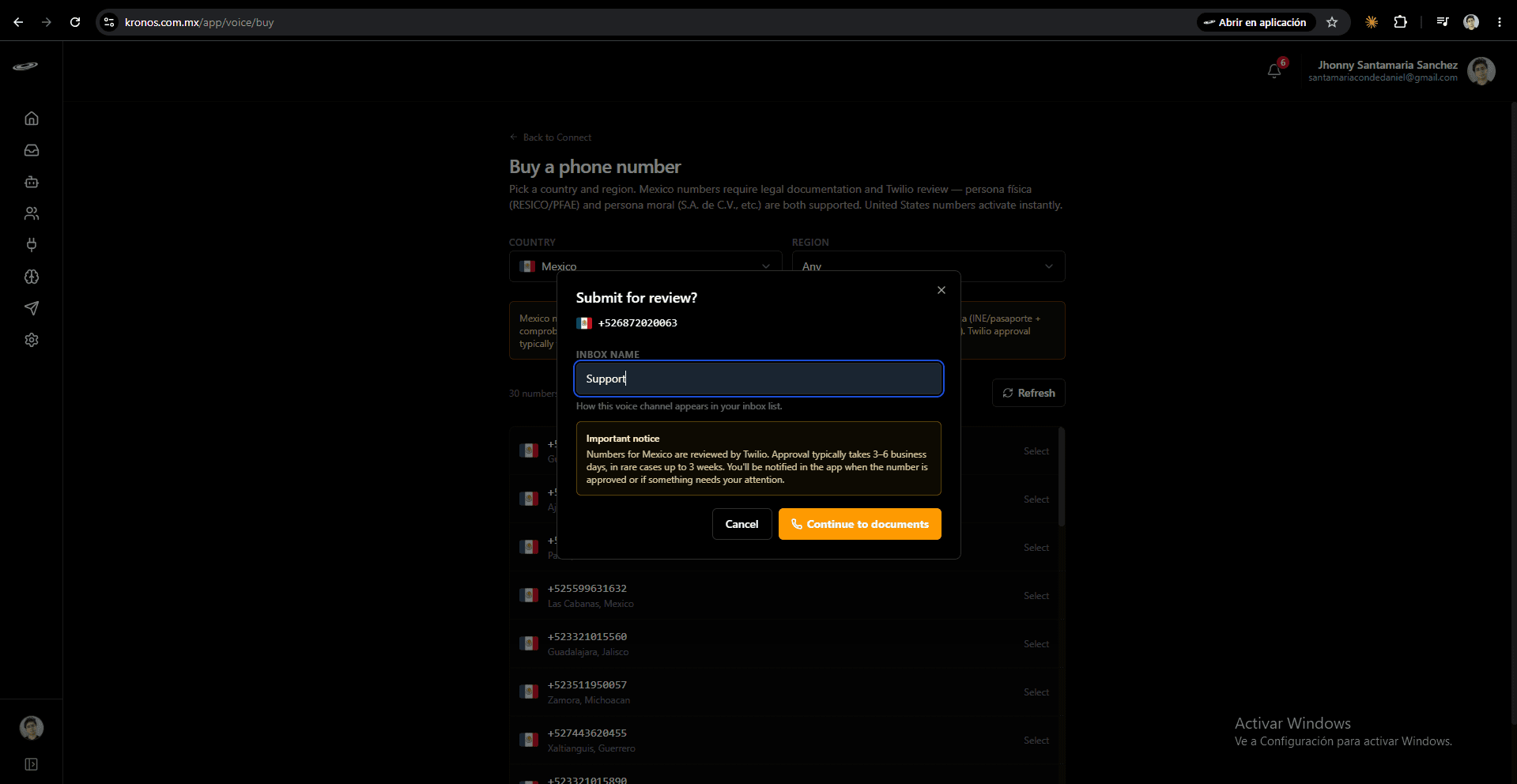Image resolution: width=1517 pixels, height=784 pixels.
Task: Click the phone number +525599631632 text
Action: click(587, 589)
